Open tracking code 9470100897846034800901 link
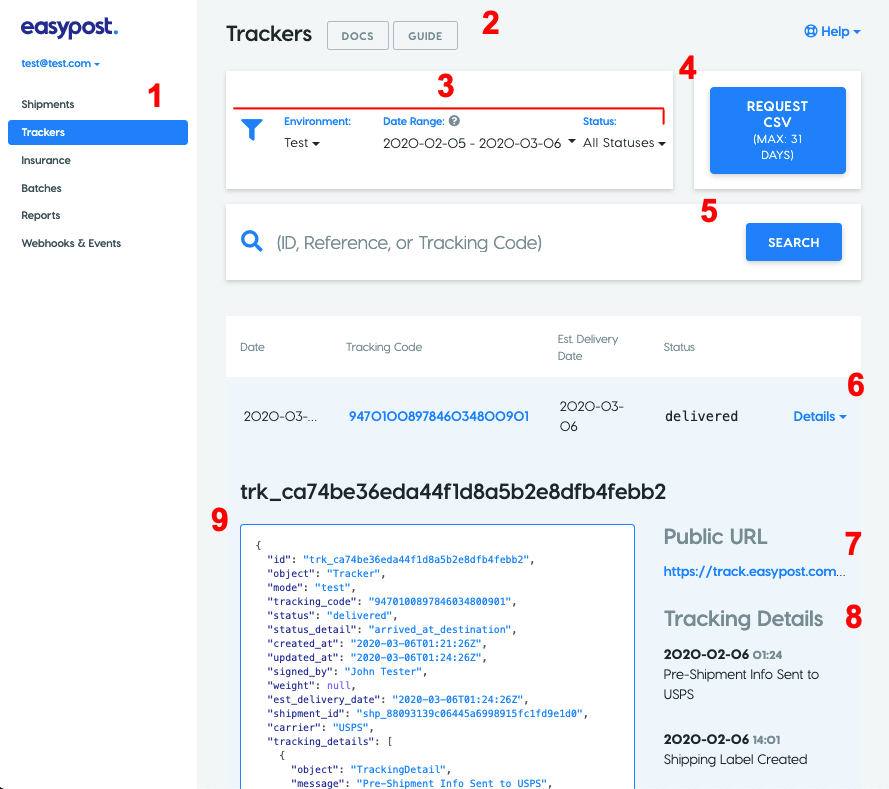 pyautogui.click(x=439, y=417)
